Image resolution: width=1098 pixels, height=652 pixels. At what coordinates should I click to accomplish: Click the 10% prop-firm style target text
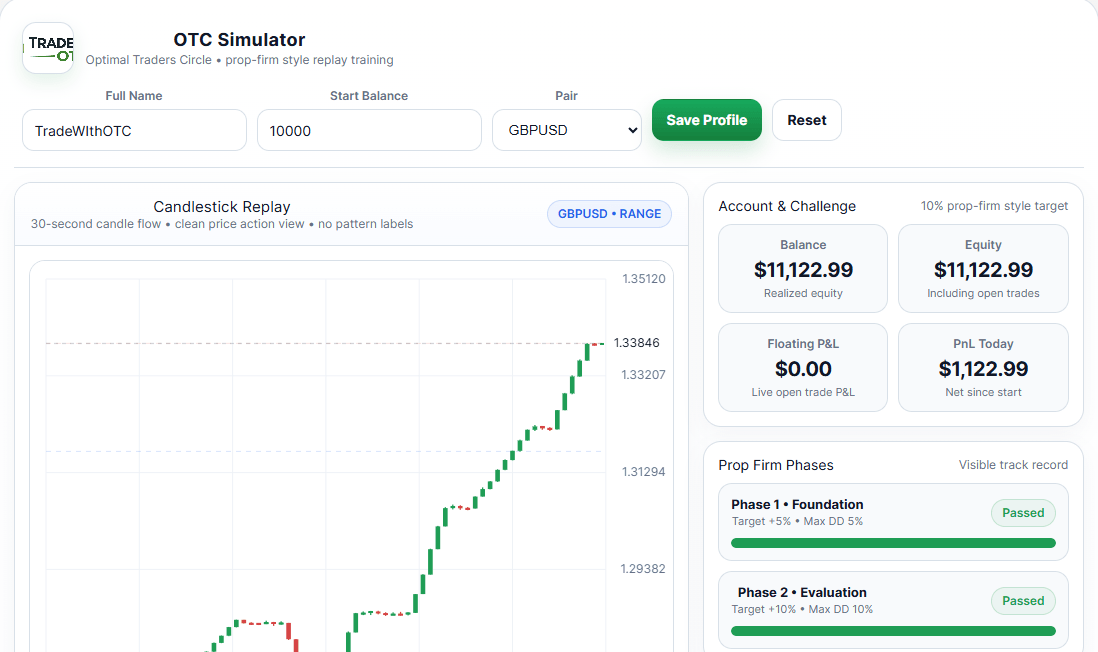click(994, 206)
